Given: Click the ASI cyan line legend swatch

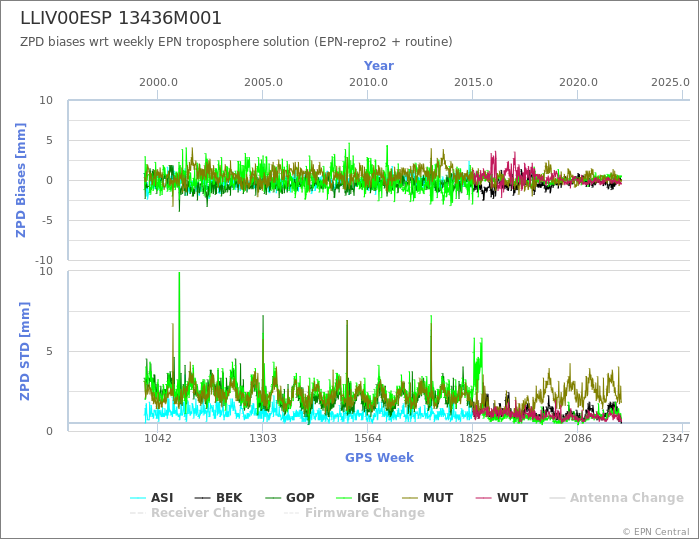Looking at the screenshot, I should click(x=138, y=498).
